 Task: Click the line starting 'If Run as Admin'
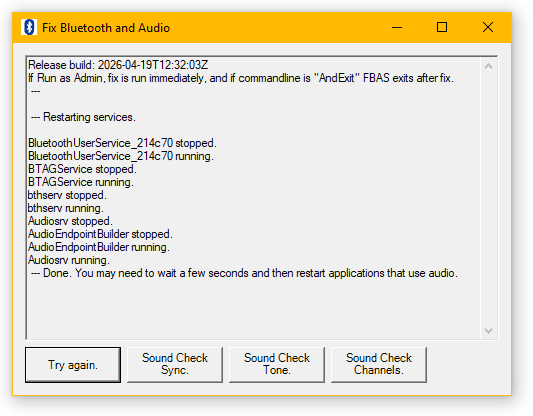[241, 78]
